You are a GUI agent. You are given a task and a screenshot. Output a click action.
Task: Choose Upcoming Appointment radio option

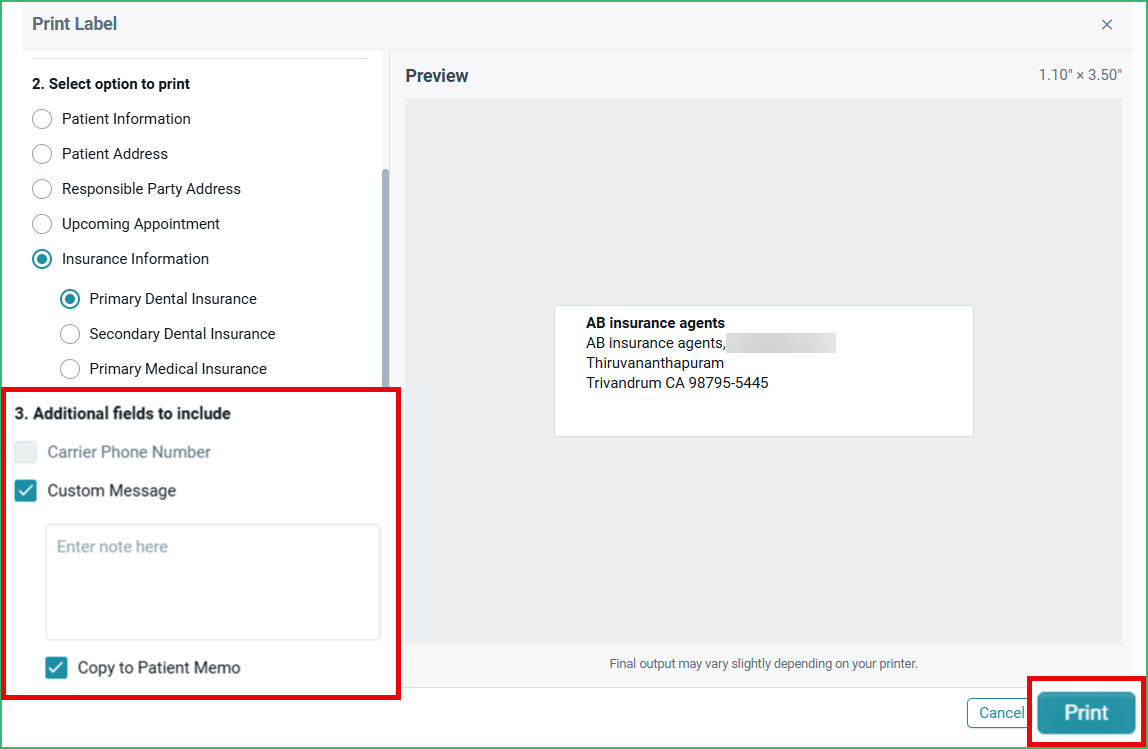42,224
